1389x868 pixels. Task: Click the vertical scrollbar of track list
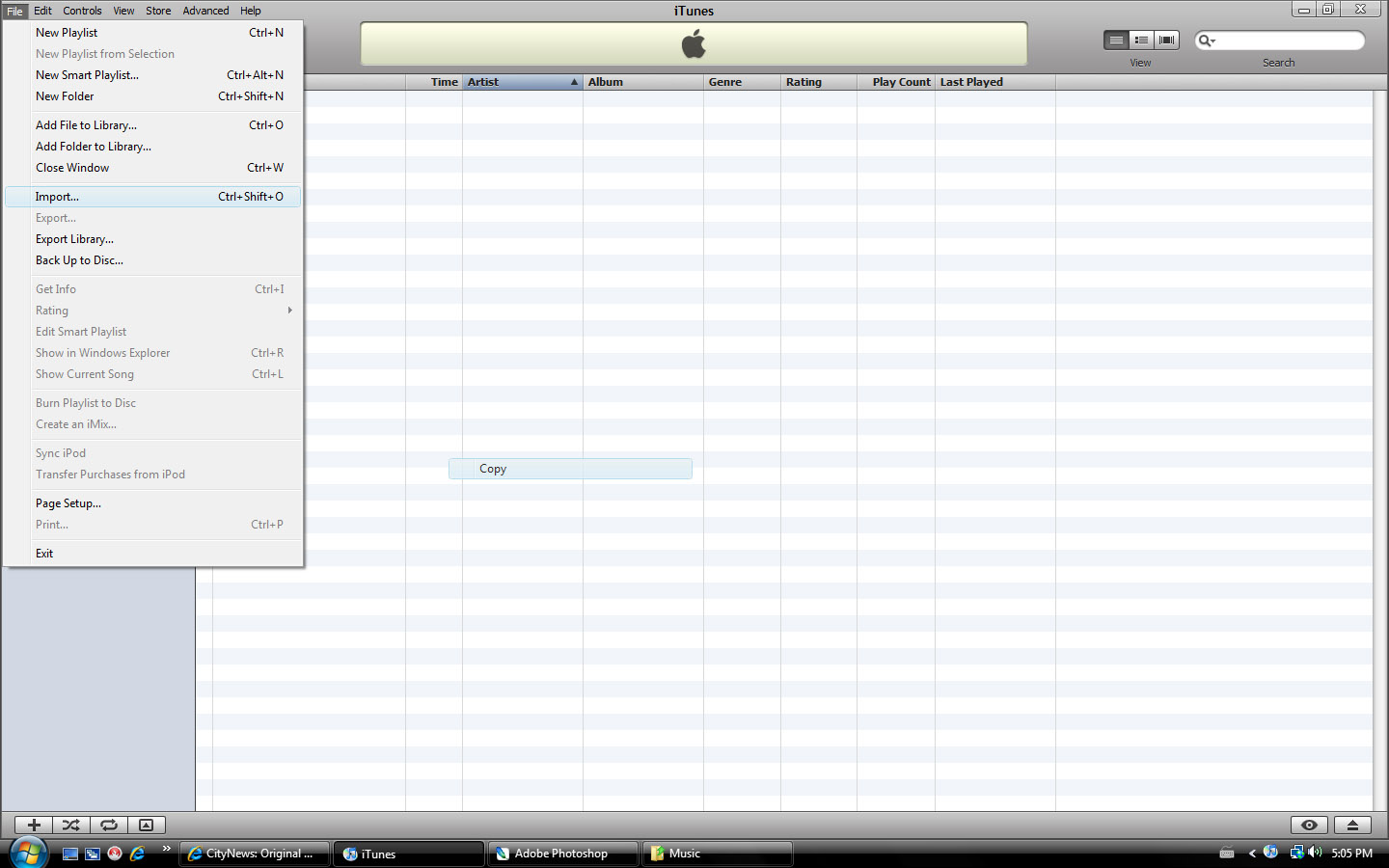pyautogui.click(x=1380, y=450)
